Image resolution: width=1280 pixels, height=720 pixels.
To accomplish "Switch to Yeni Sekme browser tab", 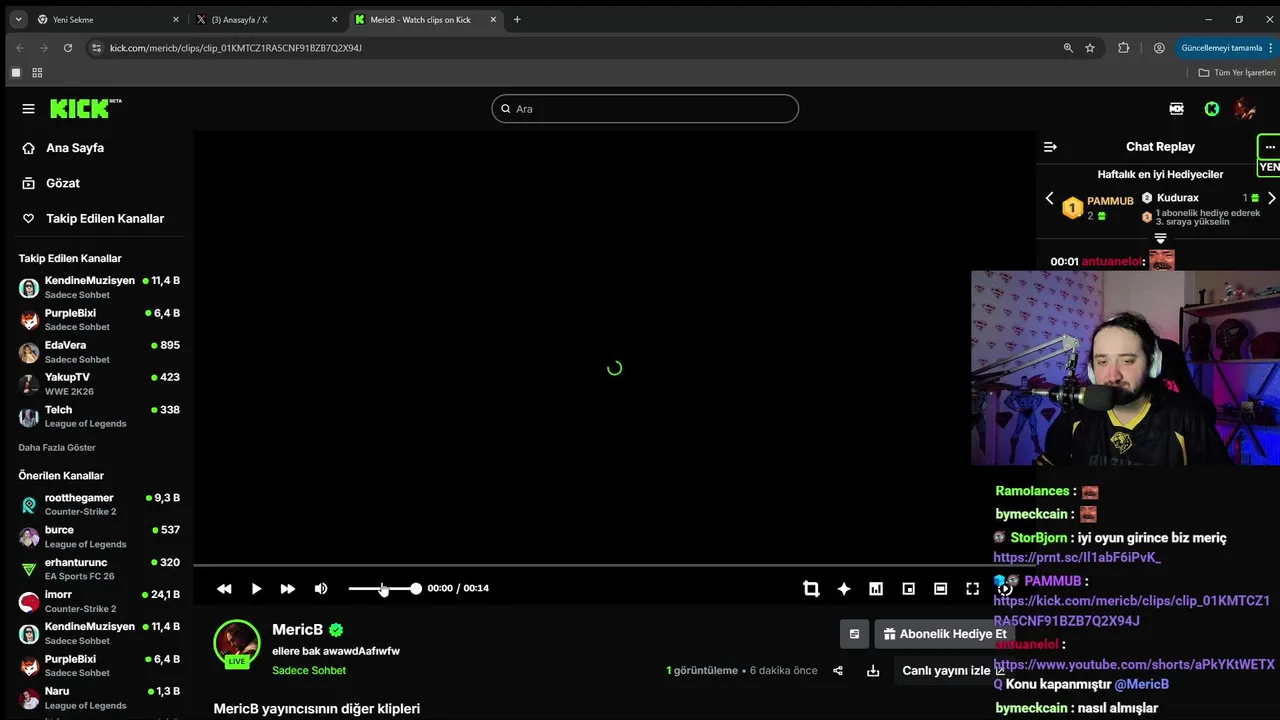I will click(x=109, y=20).
